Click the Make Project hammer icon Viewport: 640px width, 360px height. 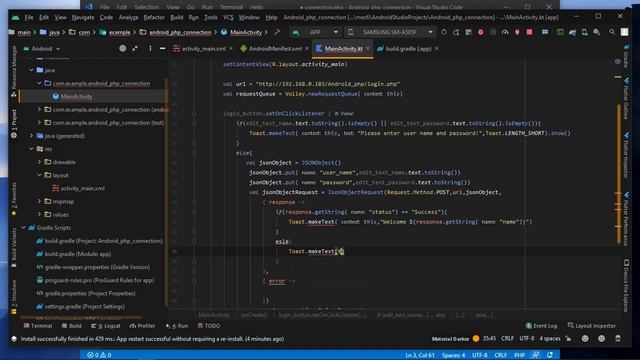[277, 32]
